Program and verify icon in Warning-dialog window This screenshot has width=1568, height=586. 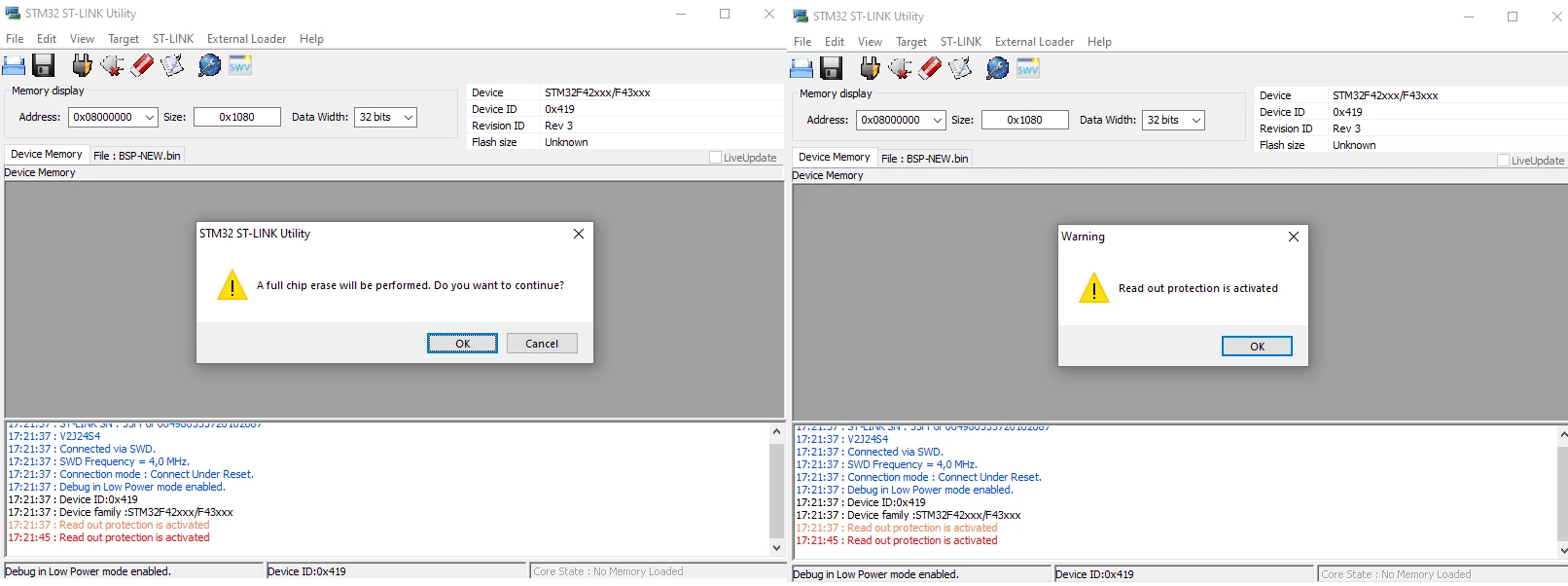(x=960, y=68)
